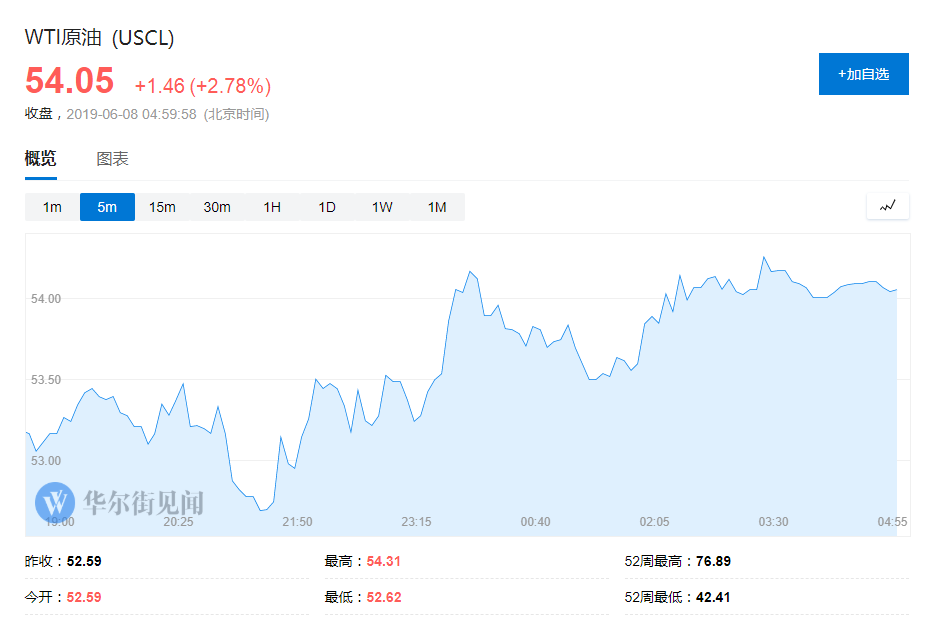Click the 52周最高 76.89 value

coord(713,561)
